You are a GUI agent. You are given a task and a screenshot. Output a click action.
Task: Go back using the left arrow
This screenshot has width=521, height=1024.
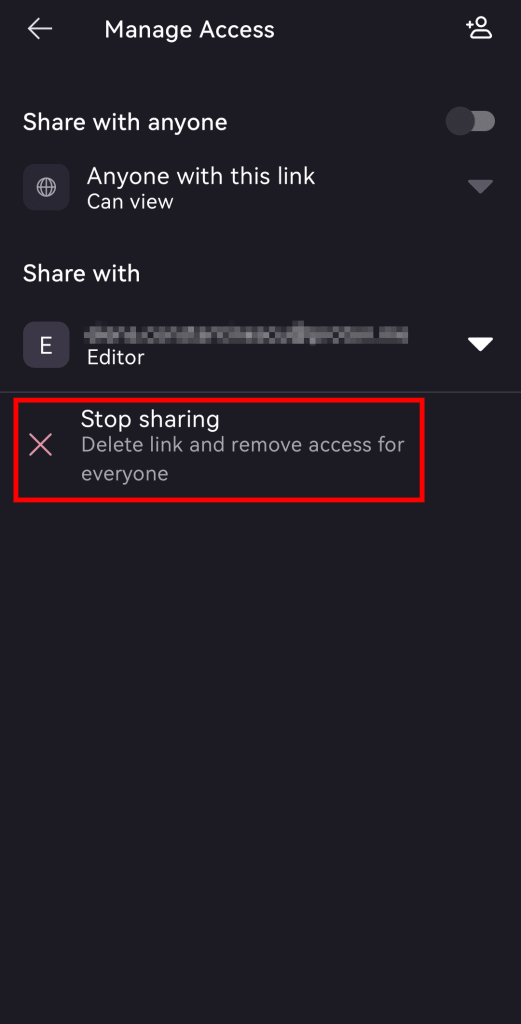(40, 29)
